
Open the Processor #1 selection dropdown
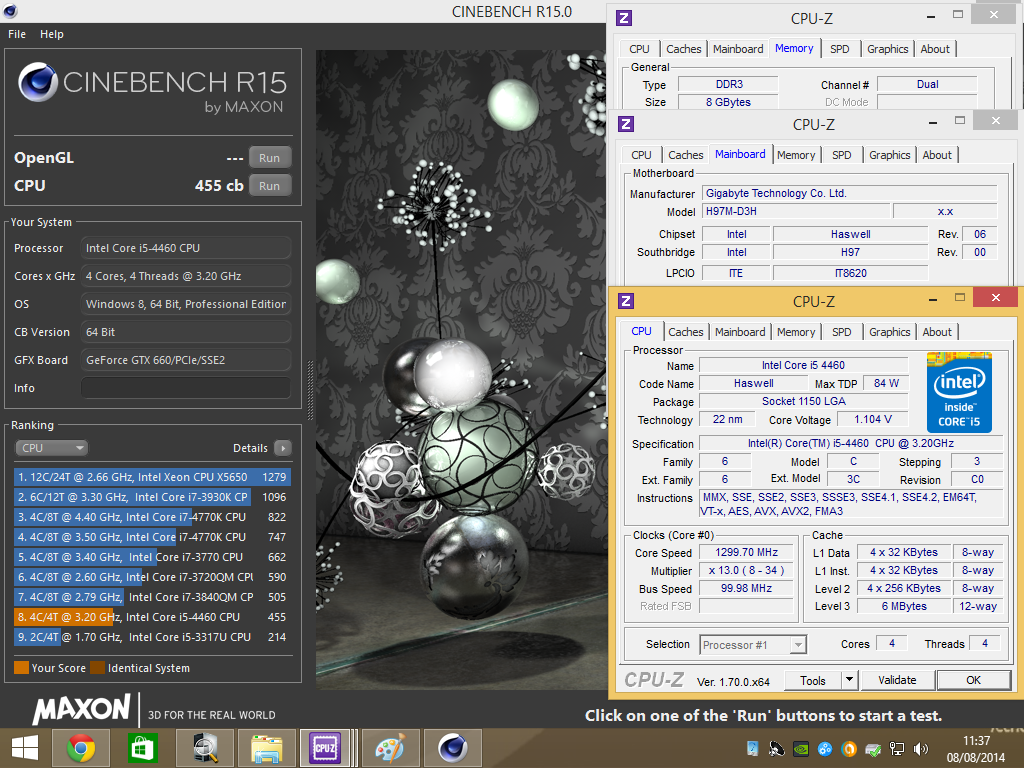coord(753,645)
